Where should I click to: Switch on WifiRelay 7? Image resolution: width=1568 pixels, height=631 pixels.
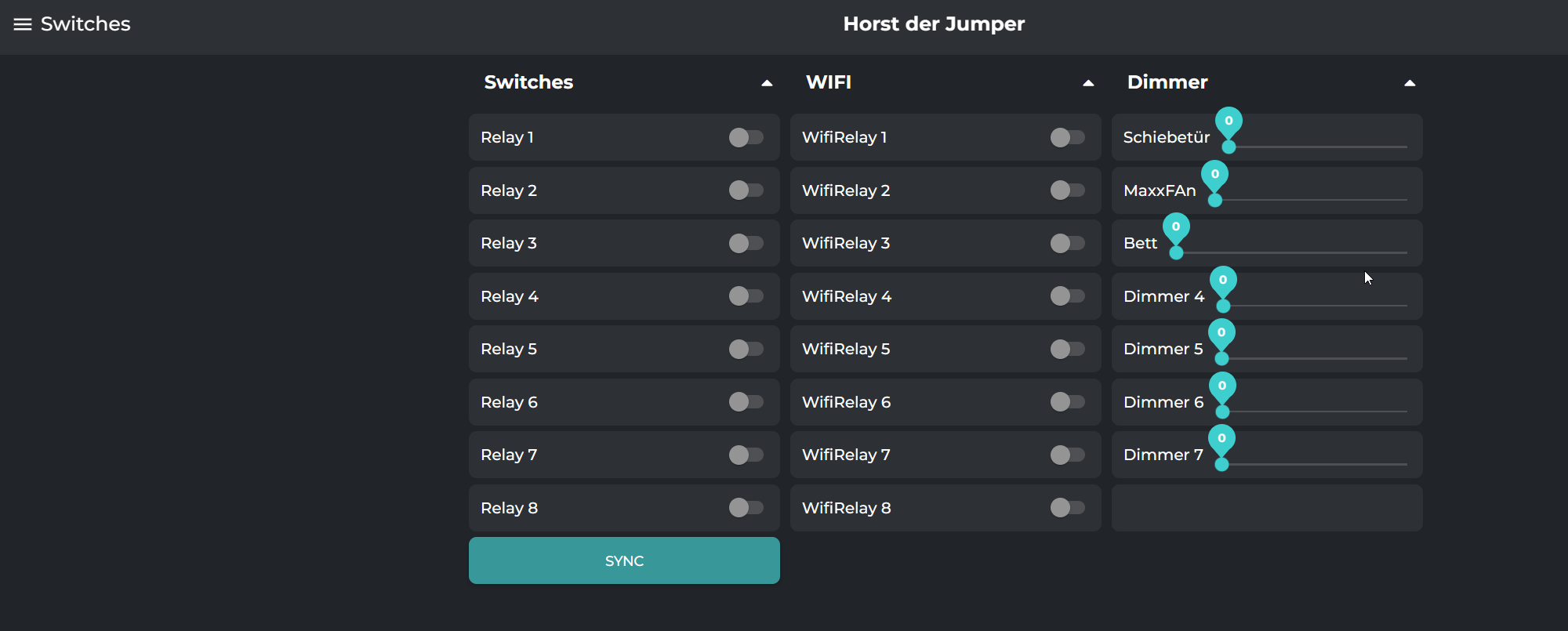[1067, 455]
